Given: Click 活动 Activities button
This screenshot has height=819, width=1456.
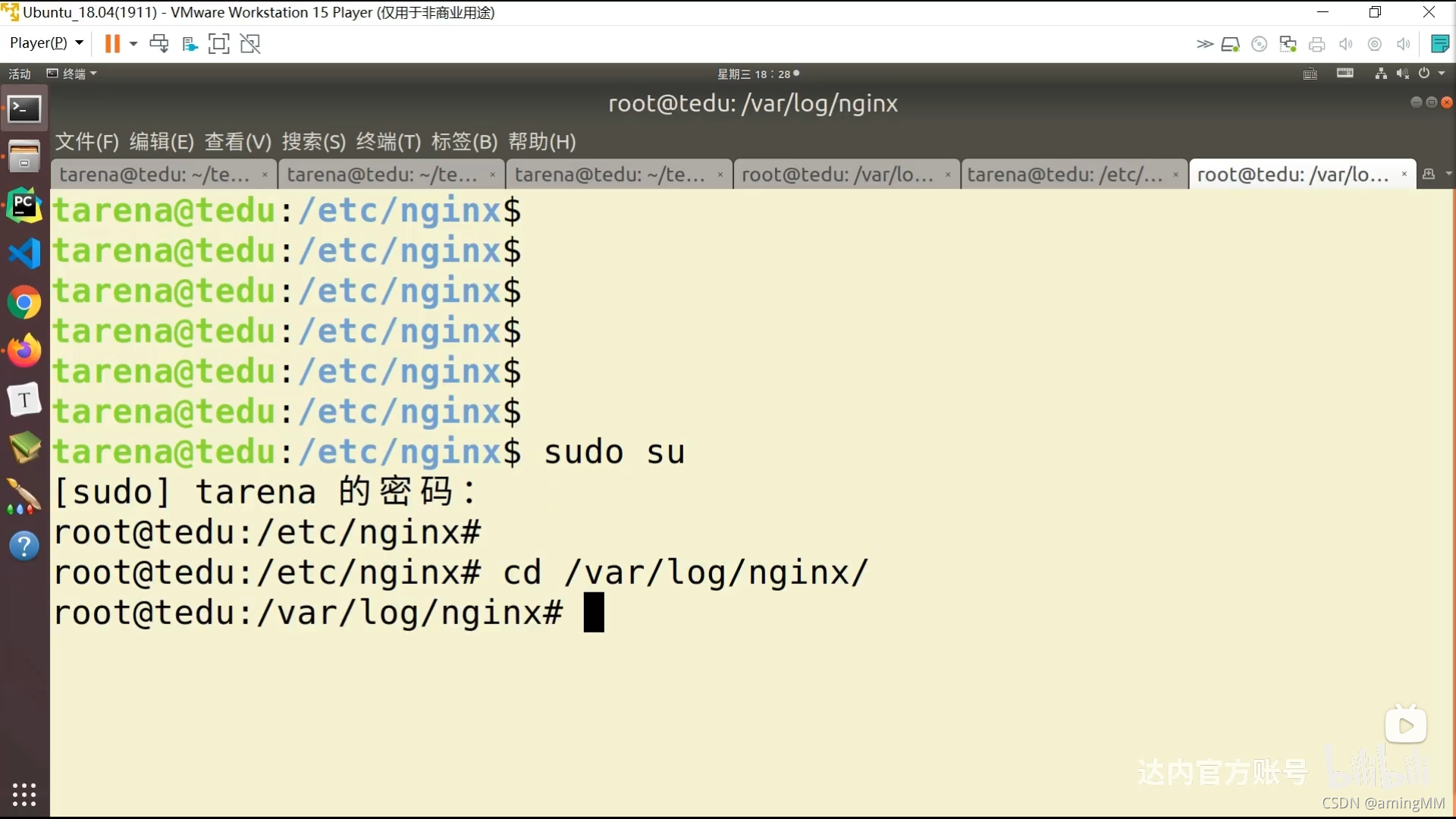Looking at the screenshot, I should pos(20,74).
